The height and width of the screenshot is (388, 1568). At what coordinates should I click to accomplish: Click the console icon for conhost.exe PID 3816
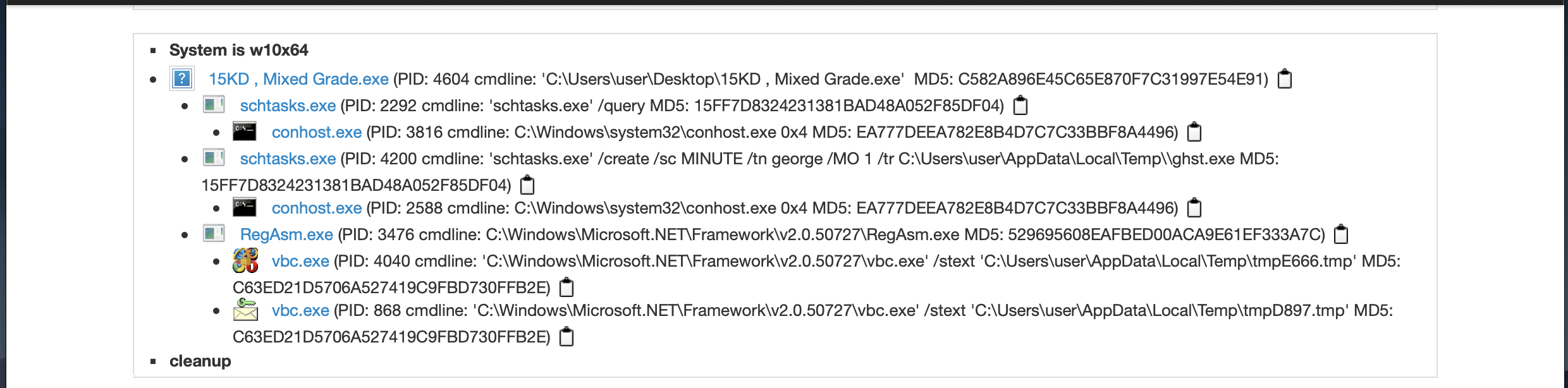pyautogui.click(x=244, y=131)
